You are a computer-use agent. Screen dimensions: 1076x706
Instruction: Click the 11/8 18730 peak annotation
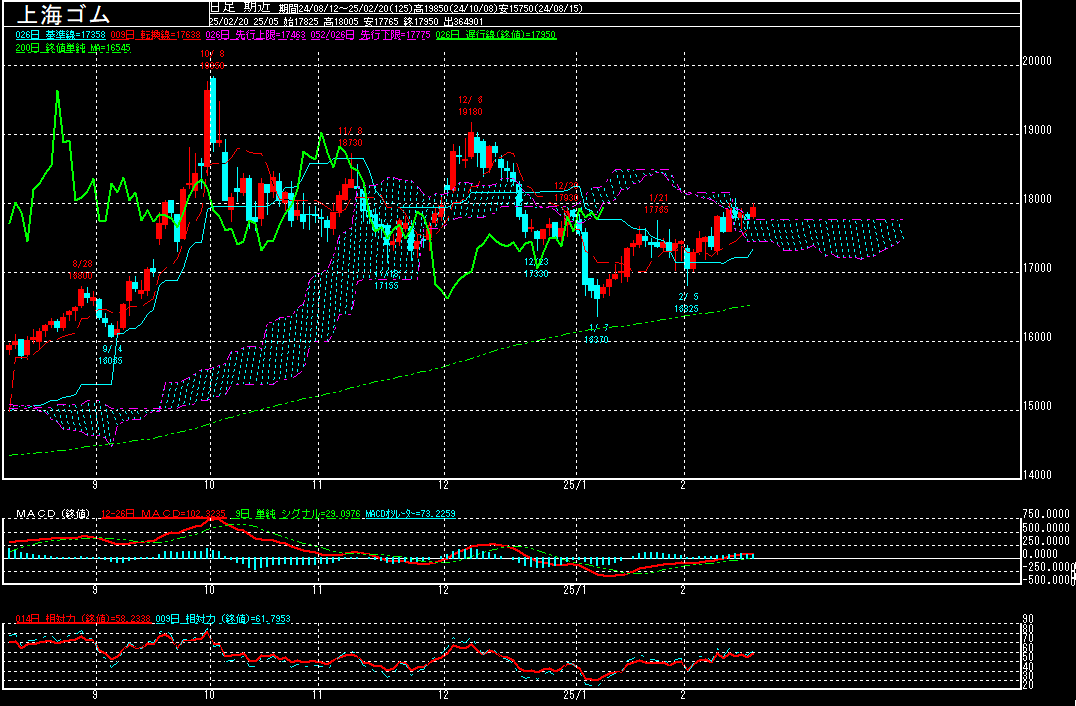pyautogui.click(x=350, y=137)
